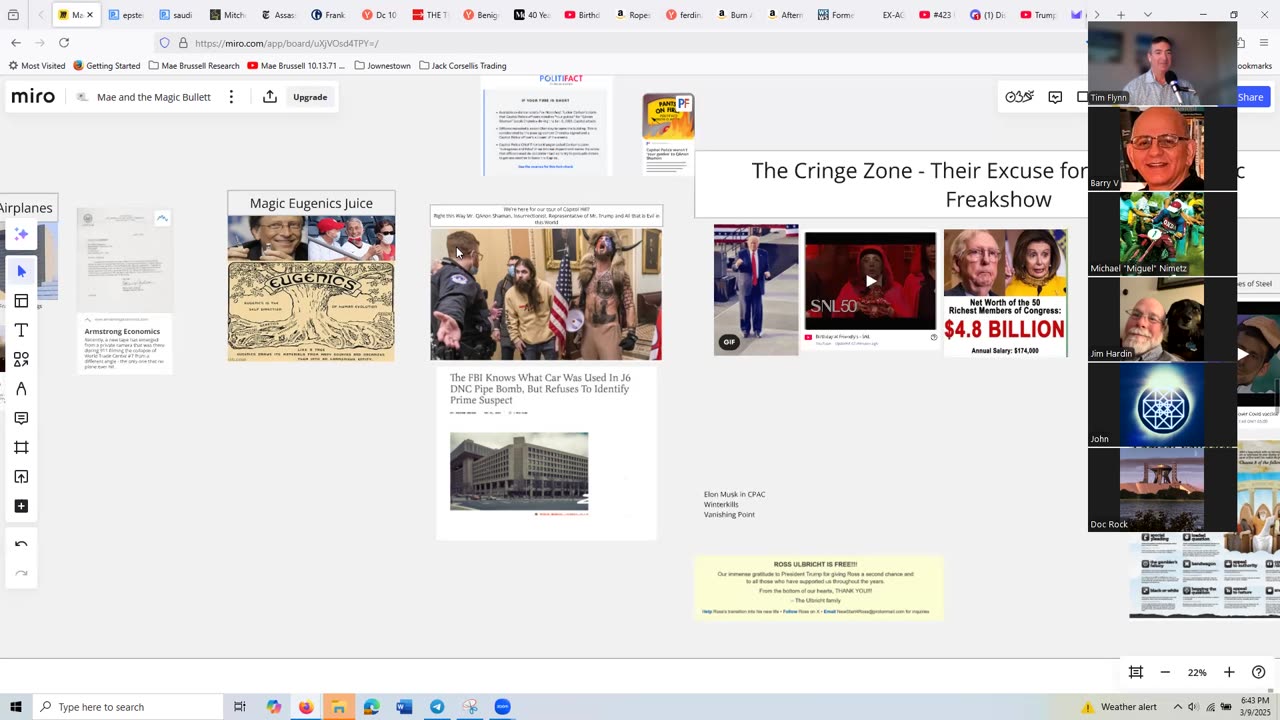Zoom in on the board

click(1229, 672)
